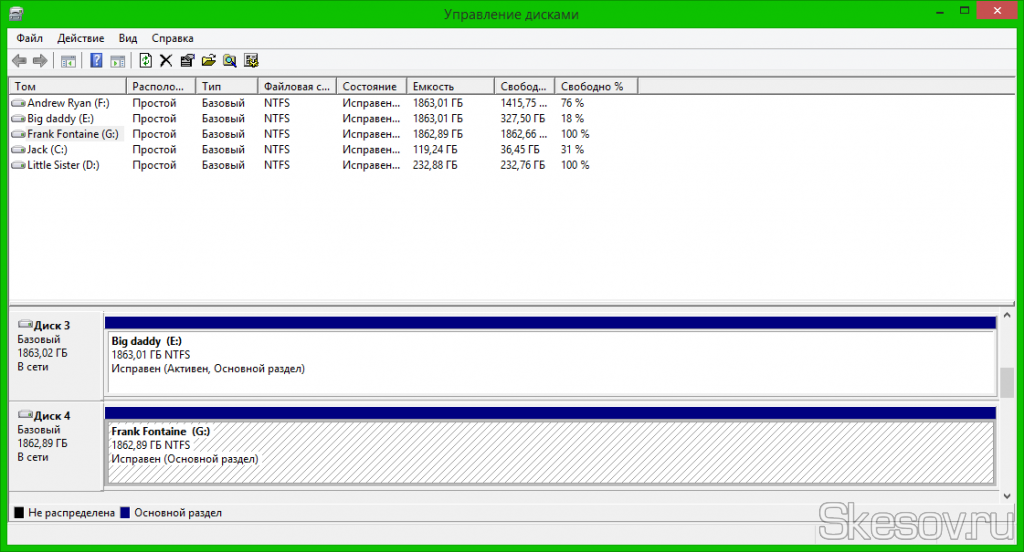Open properties via the toolbar icon
Viewport: 1024px width, 552px height.
click(x=187, y=61)
